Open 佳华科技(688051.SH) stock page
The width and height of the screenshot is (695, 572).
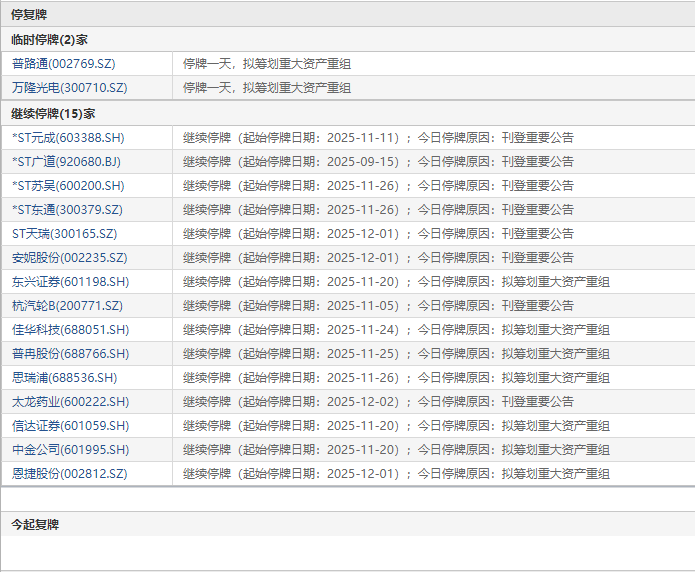point(70,329)
